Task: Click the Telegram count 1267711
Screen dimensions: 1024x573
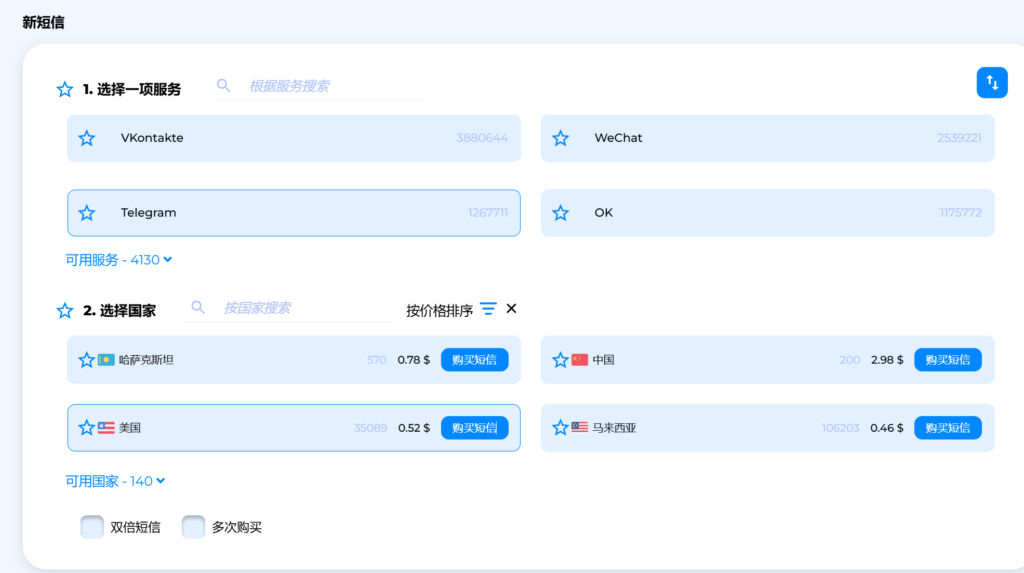Action: [488, 213]
